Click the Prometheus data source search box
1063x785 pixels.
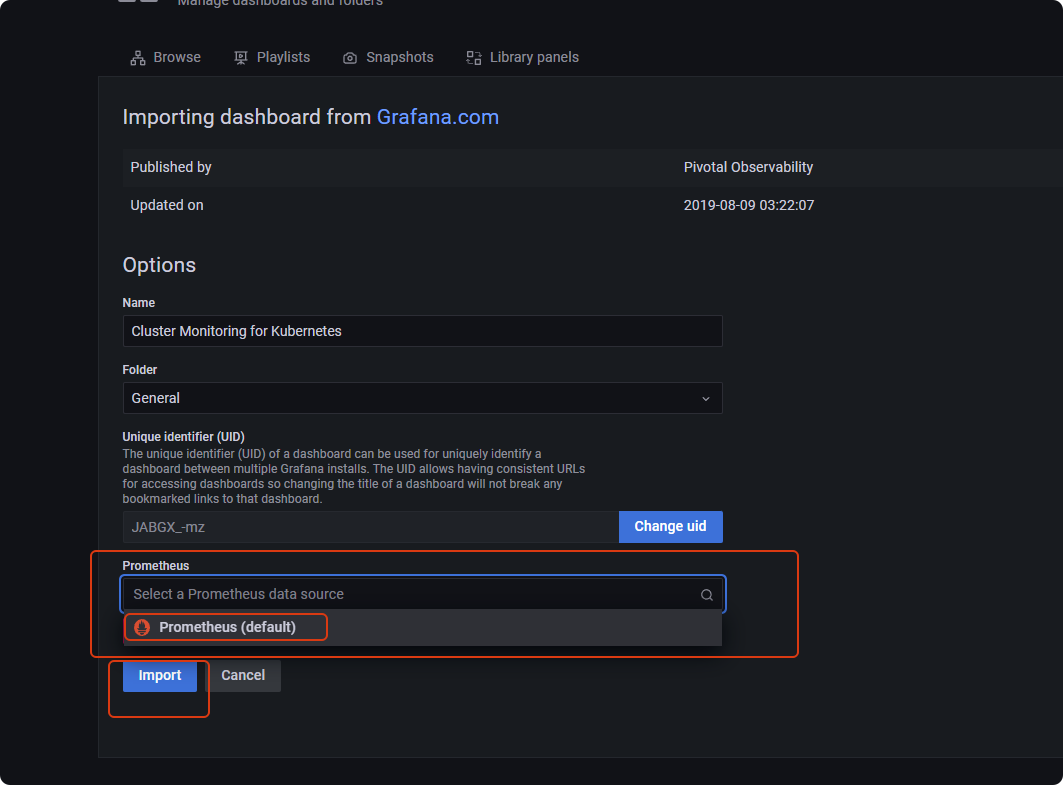click(x=423, y=594)
